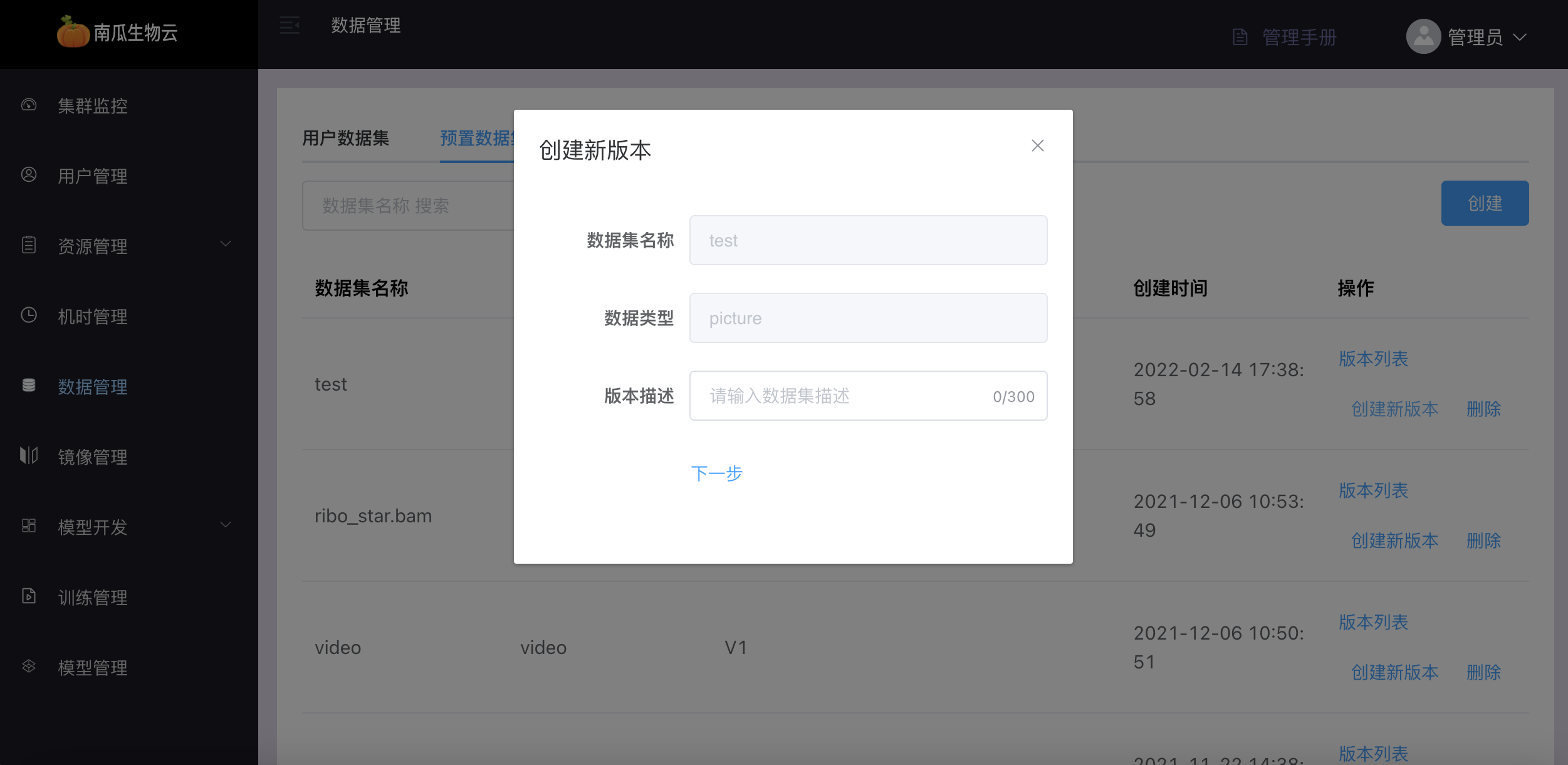Click the 模型开发 grid icon

[29, 525]
